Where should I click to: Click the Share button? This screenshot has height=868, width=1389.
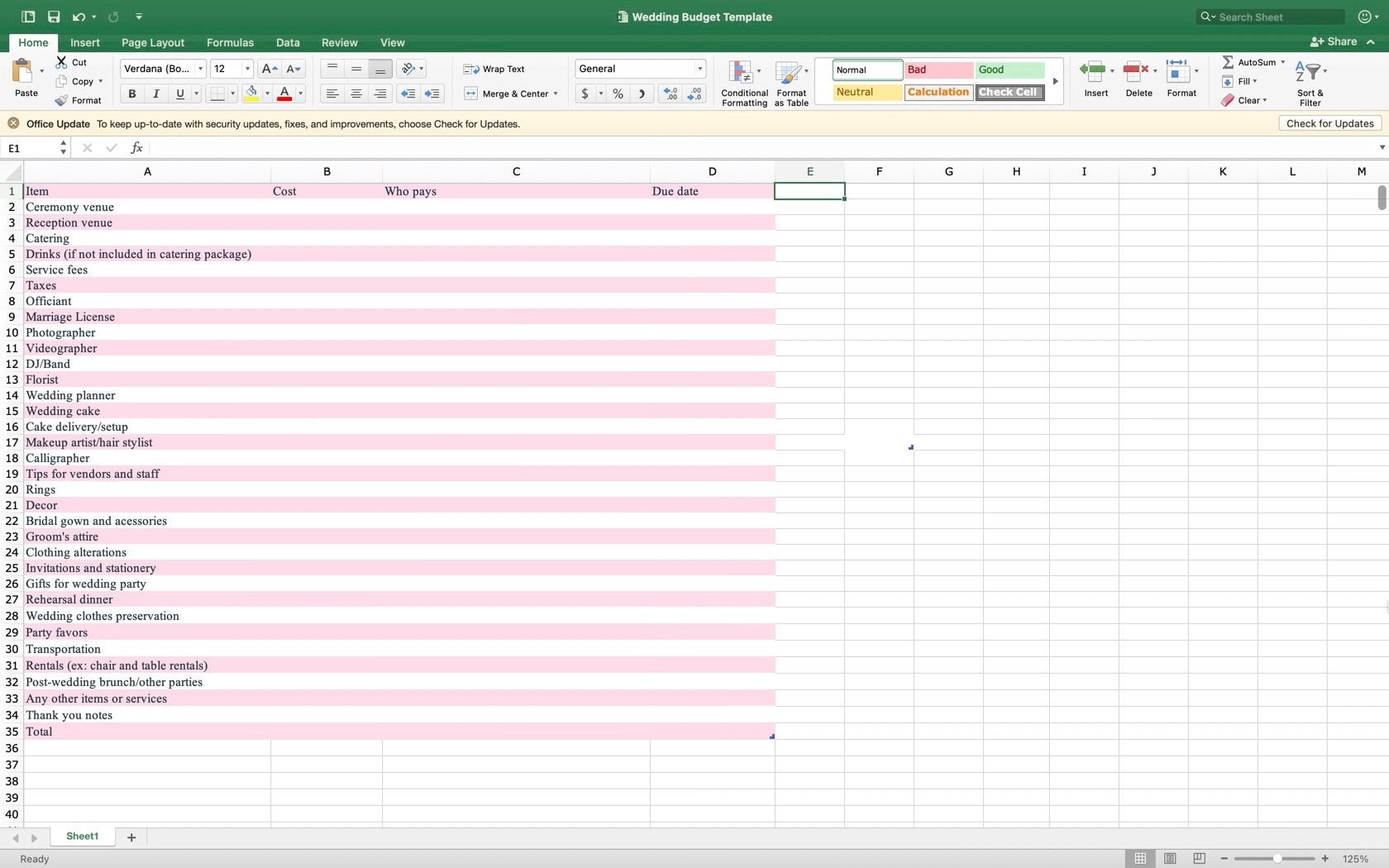1334,41
